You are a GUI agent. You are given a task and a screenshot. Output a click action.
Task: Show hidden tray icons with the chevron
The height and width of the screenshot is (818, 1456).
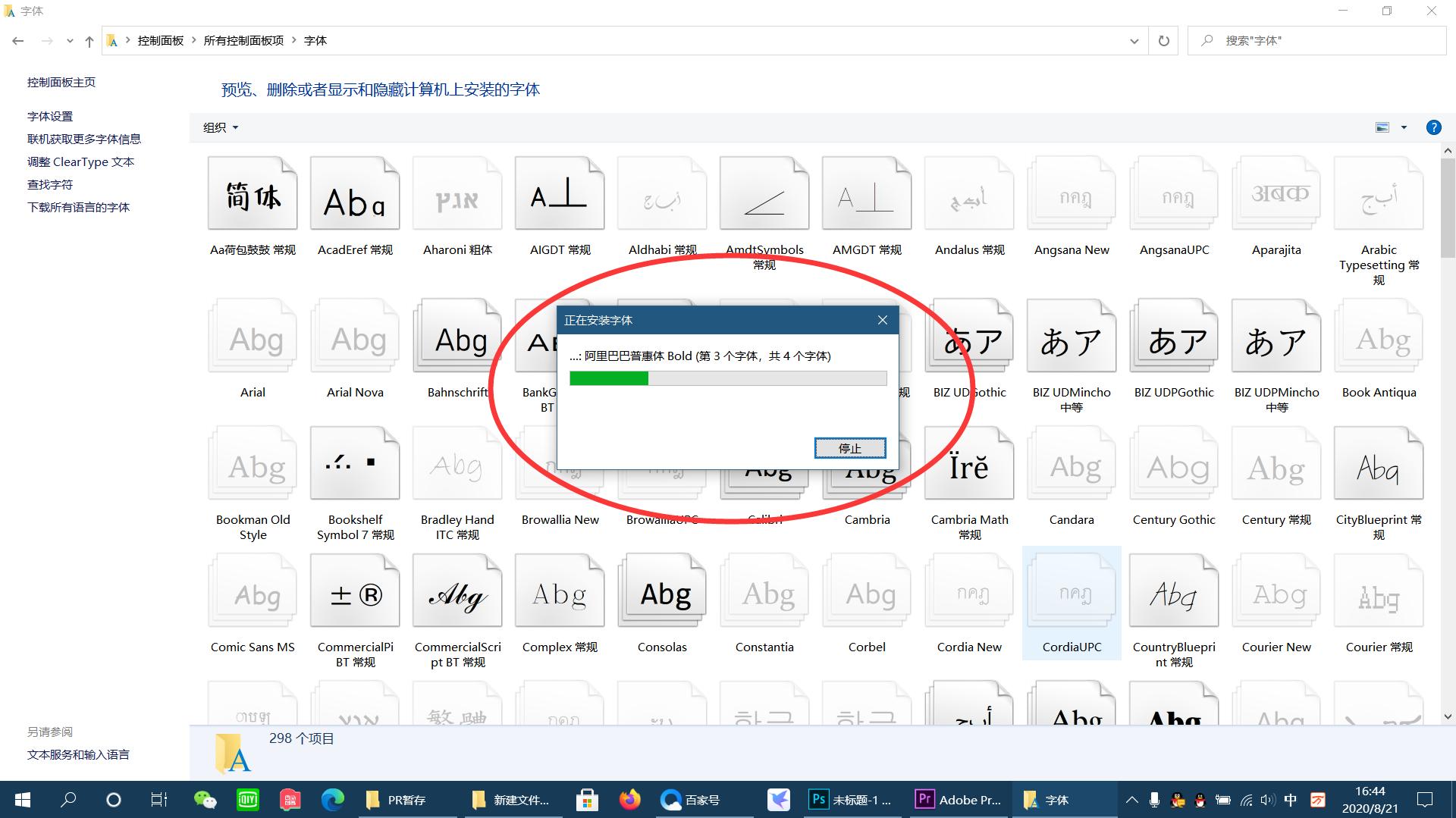pos(1131,800)
